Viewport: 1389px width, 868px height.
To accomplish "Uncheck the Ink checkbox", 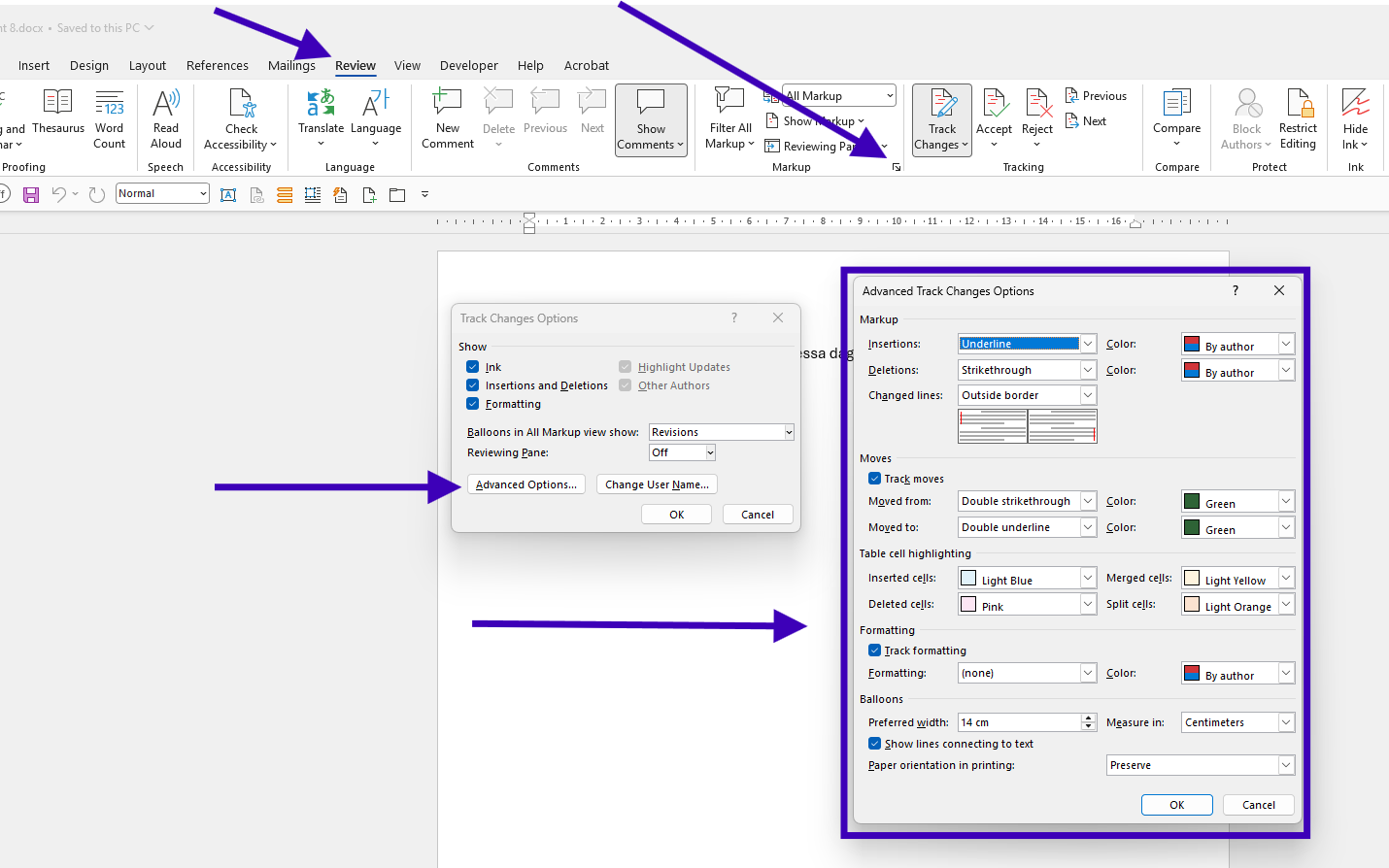I will pyautogui.click(x=473, y=367).
